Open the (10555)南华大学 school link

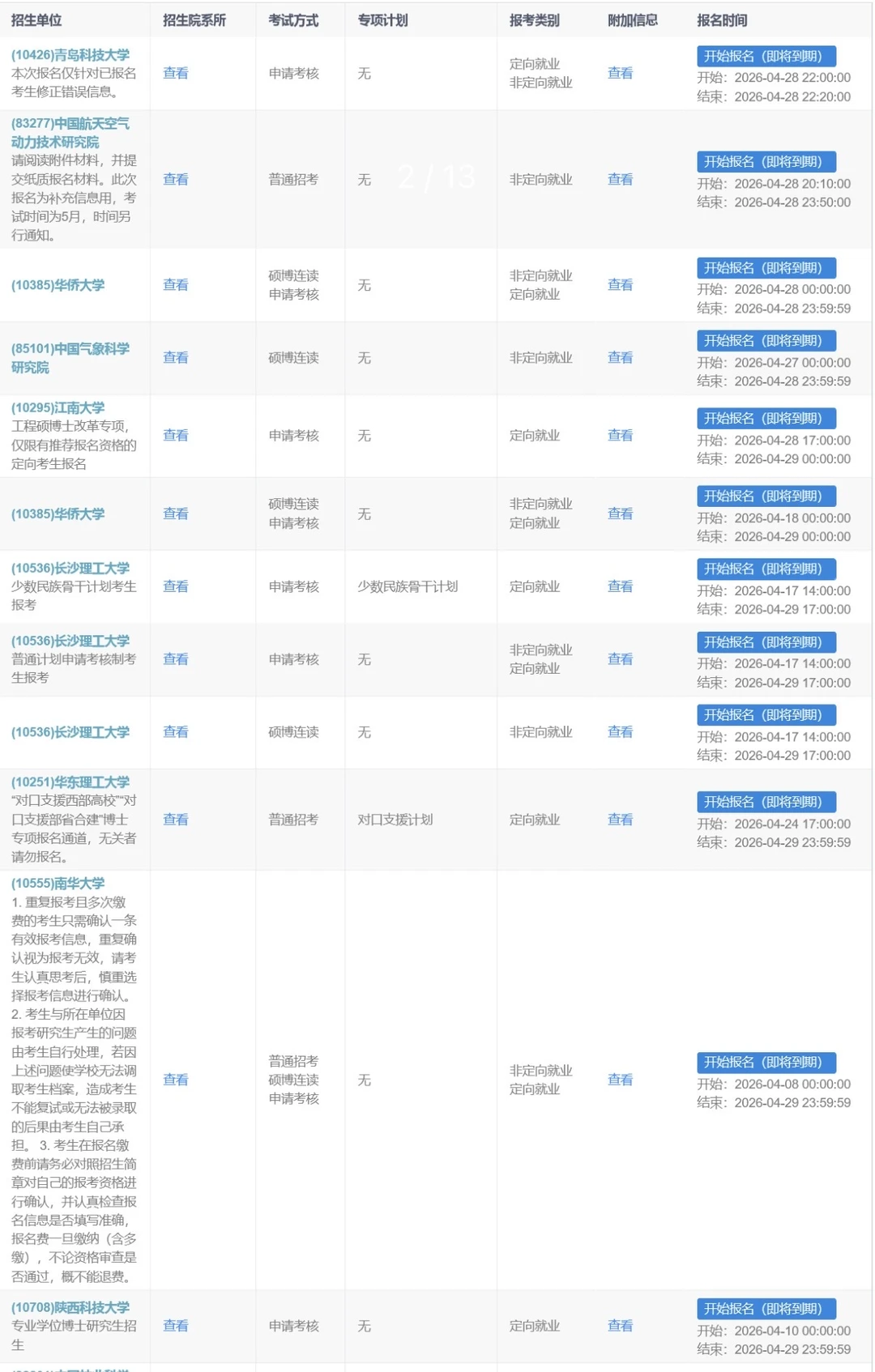point(58,884)
